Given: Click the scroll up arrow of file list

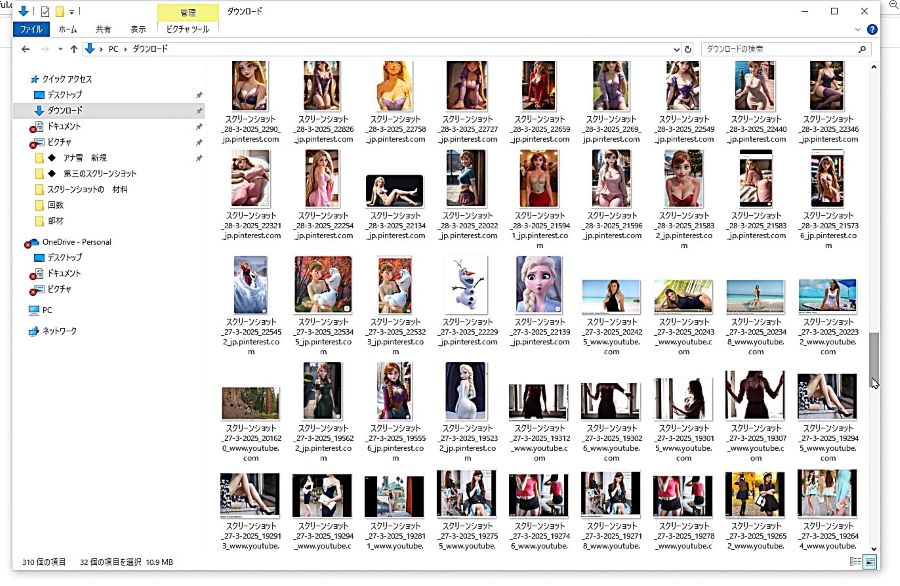Looking at the screenshot, I should 874,67.
